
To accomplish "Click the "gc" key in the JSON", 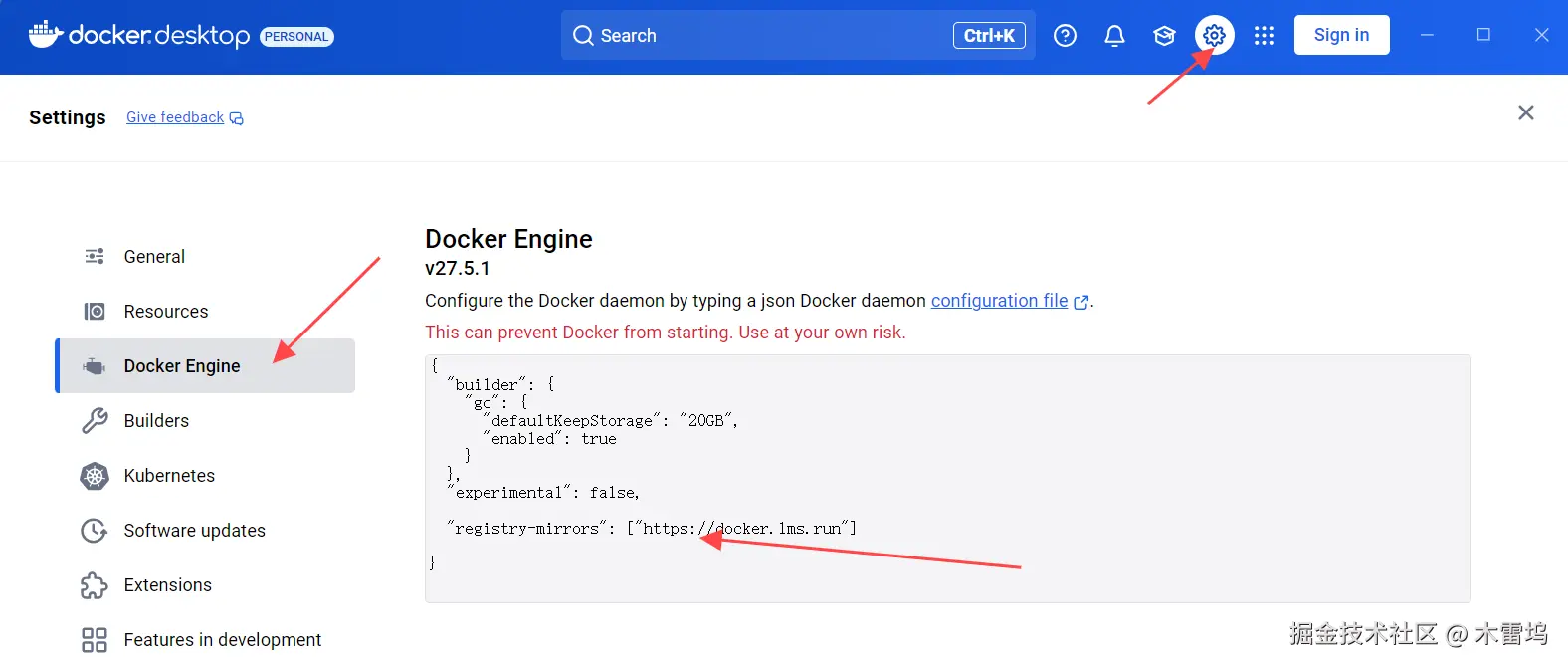I will coord(483,403).
